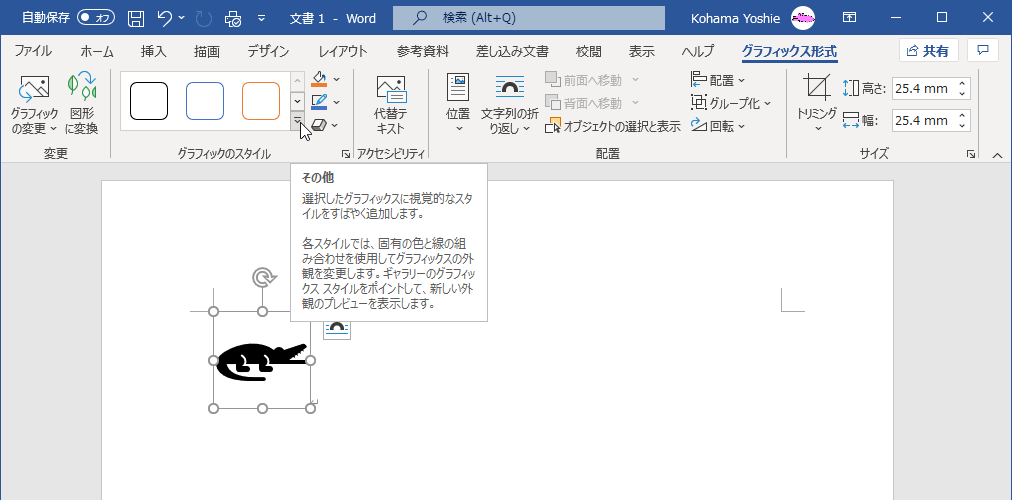Click the style gallery next row arrow

(x=298, y=101)
